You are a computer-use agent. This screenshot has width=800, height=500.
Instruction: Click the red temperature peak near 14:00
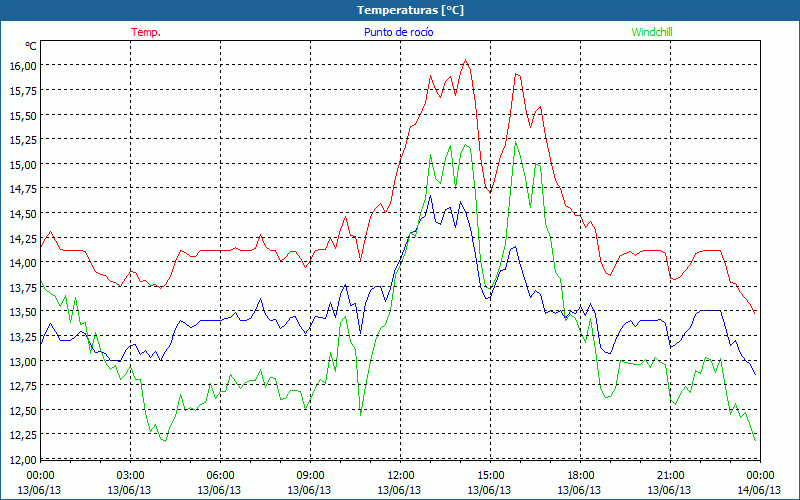465,60
